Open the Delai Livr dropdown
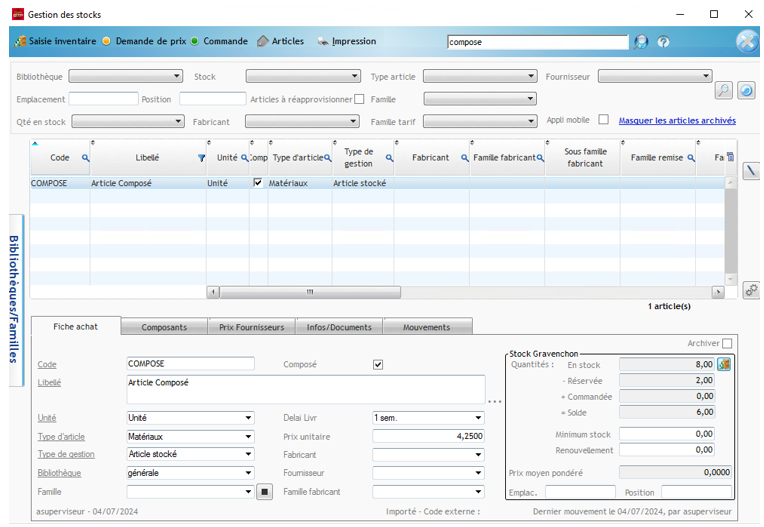The height and width of the screenshot is (527, 764). click(428, 418)
